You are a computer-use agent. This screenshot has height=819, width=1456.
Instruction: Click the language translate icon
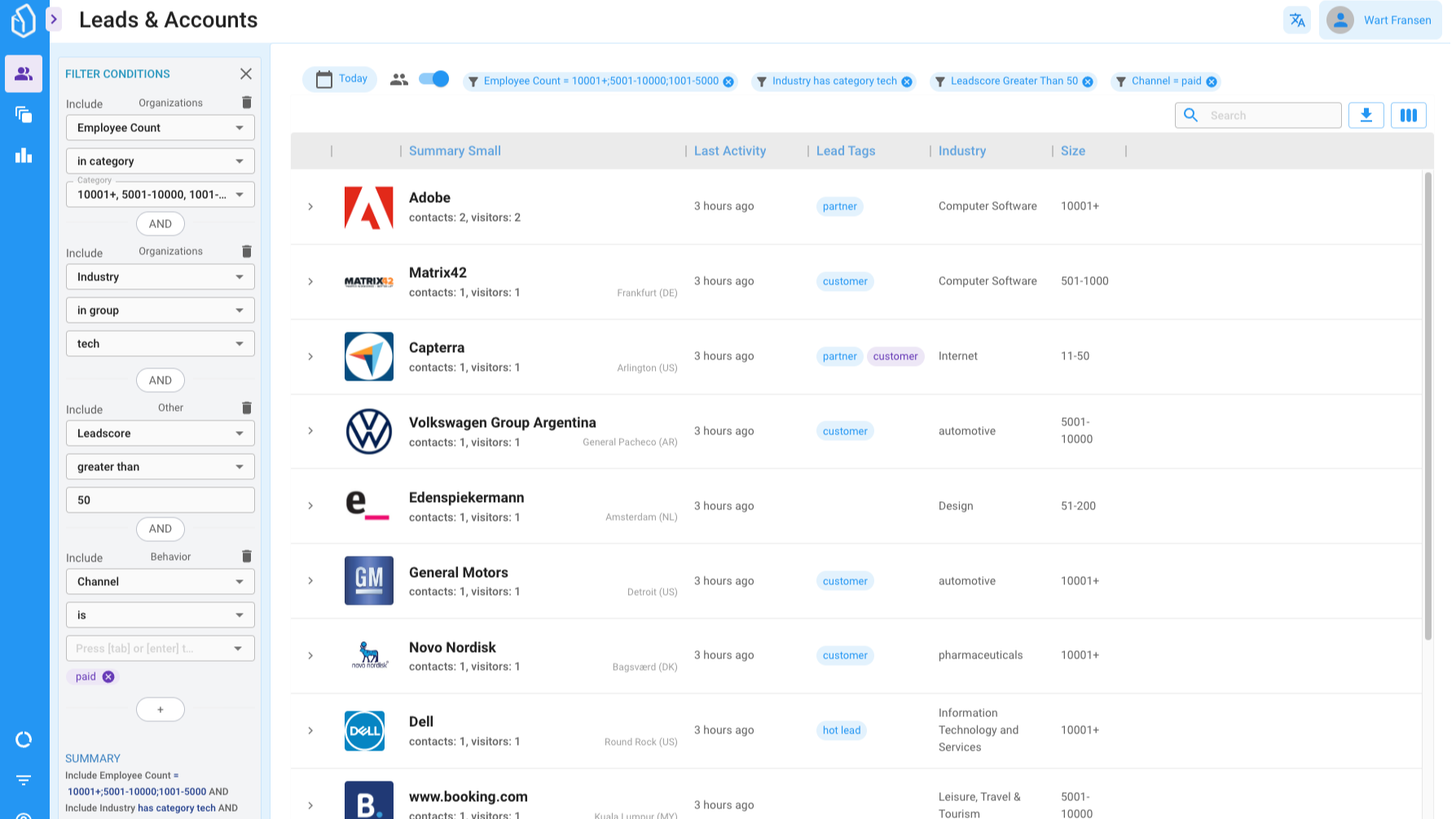coord(1297,20)
